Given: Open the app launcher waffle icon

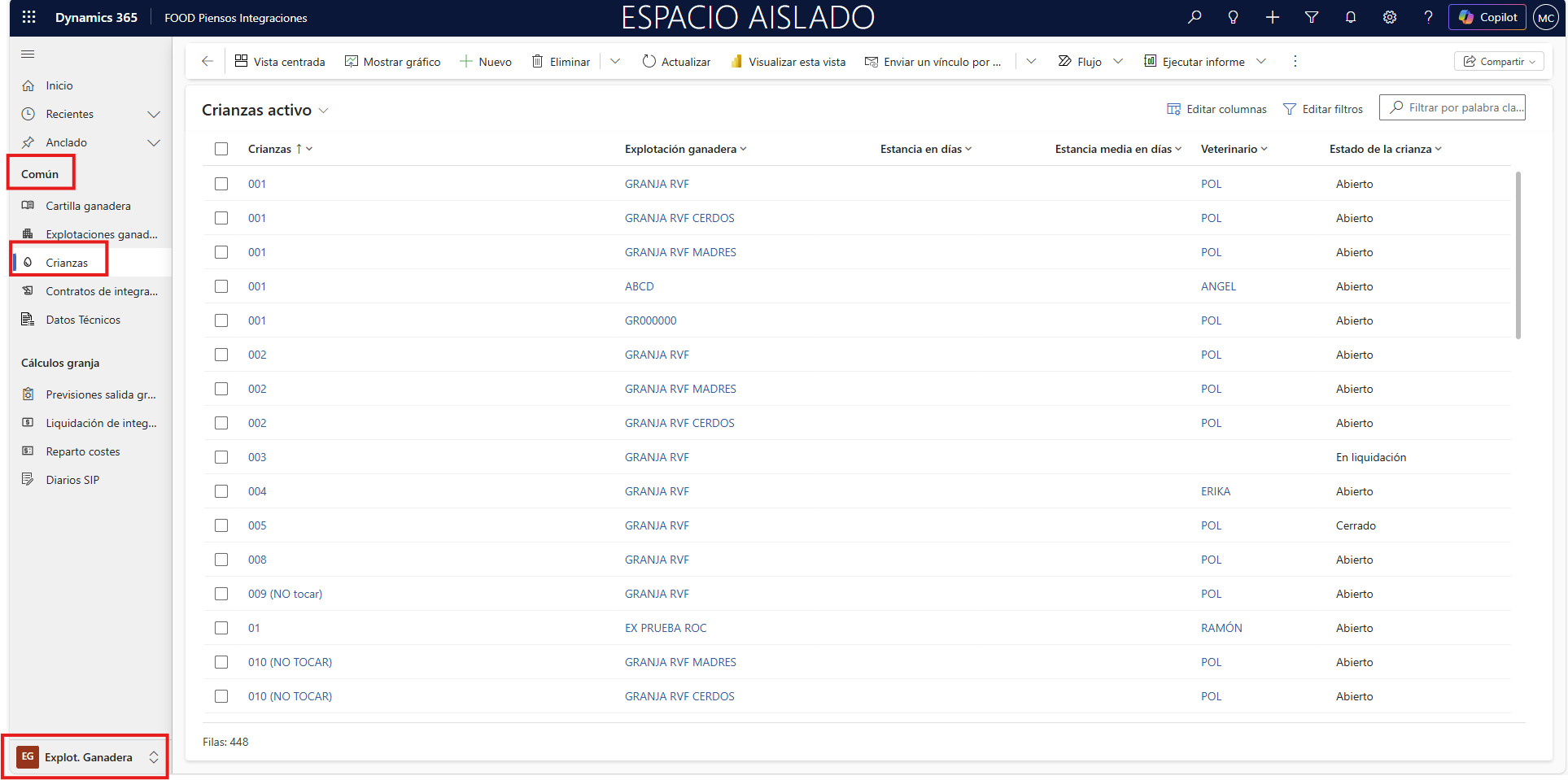Looking at the screenshot, I should tap(28, 17).
